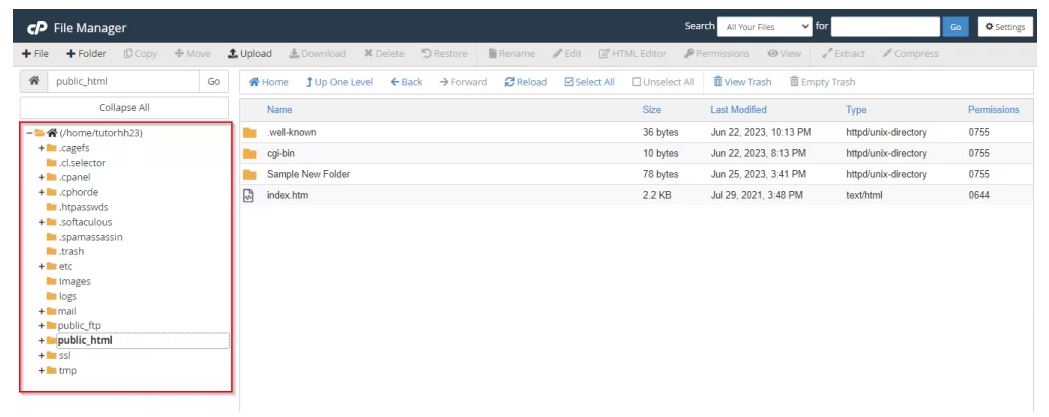Collapse the /home/tutorhh23 root tree node
Viewport: 1049px width, 417px height.
[26, 133]
